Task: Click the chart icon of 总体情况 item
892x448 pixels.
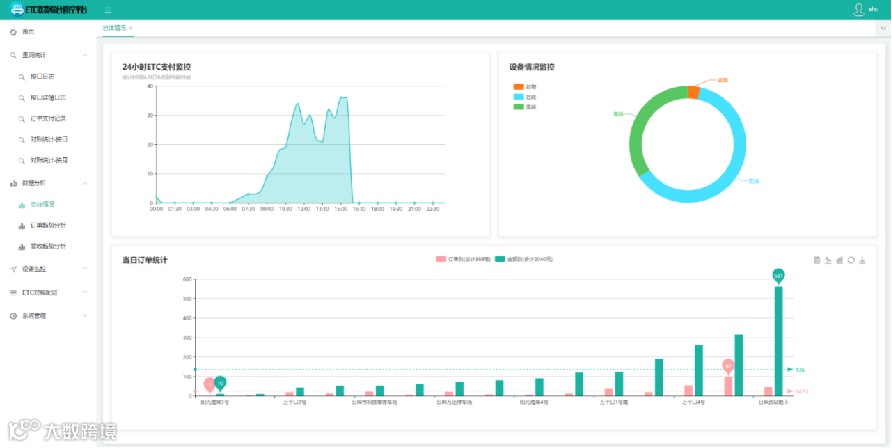Action: pos(22,205)
